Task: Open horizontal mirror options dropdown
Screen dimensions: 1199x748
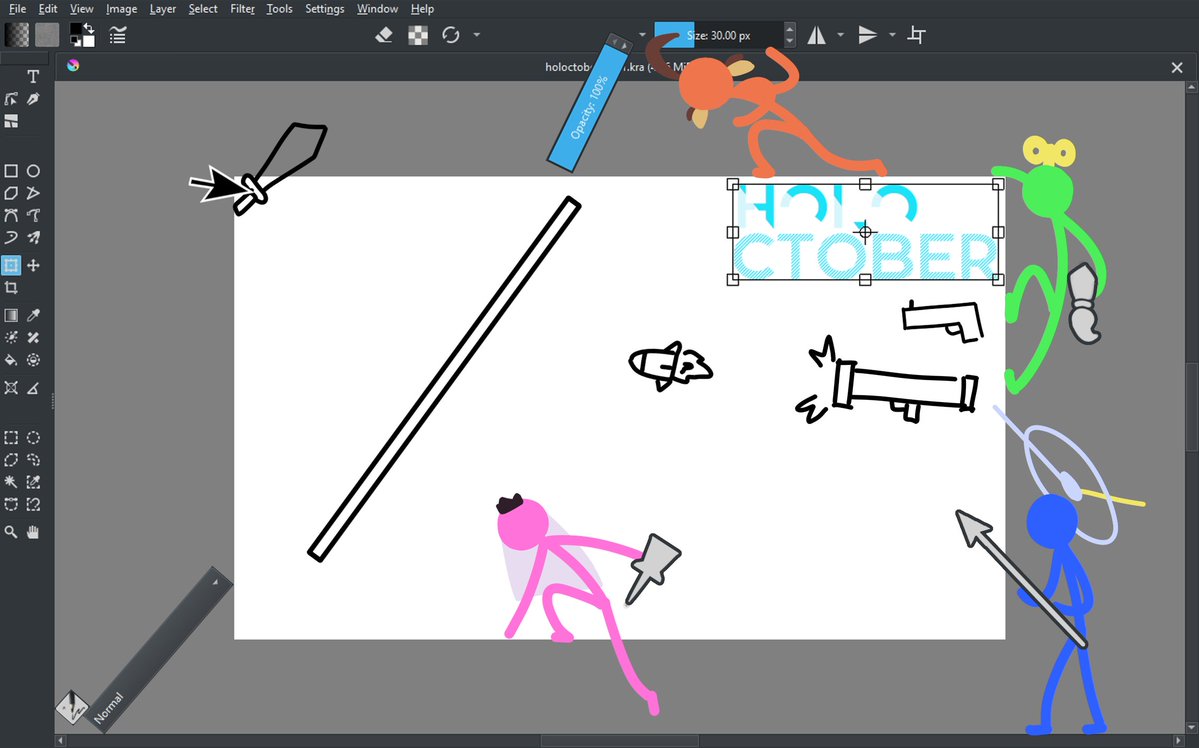Action: [x=840, y=34]
